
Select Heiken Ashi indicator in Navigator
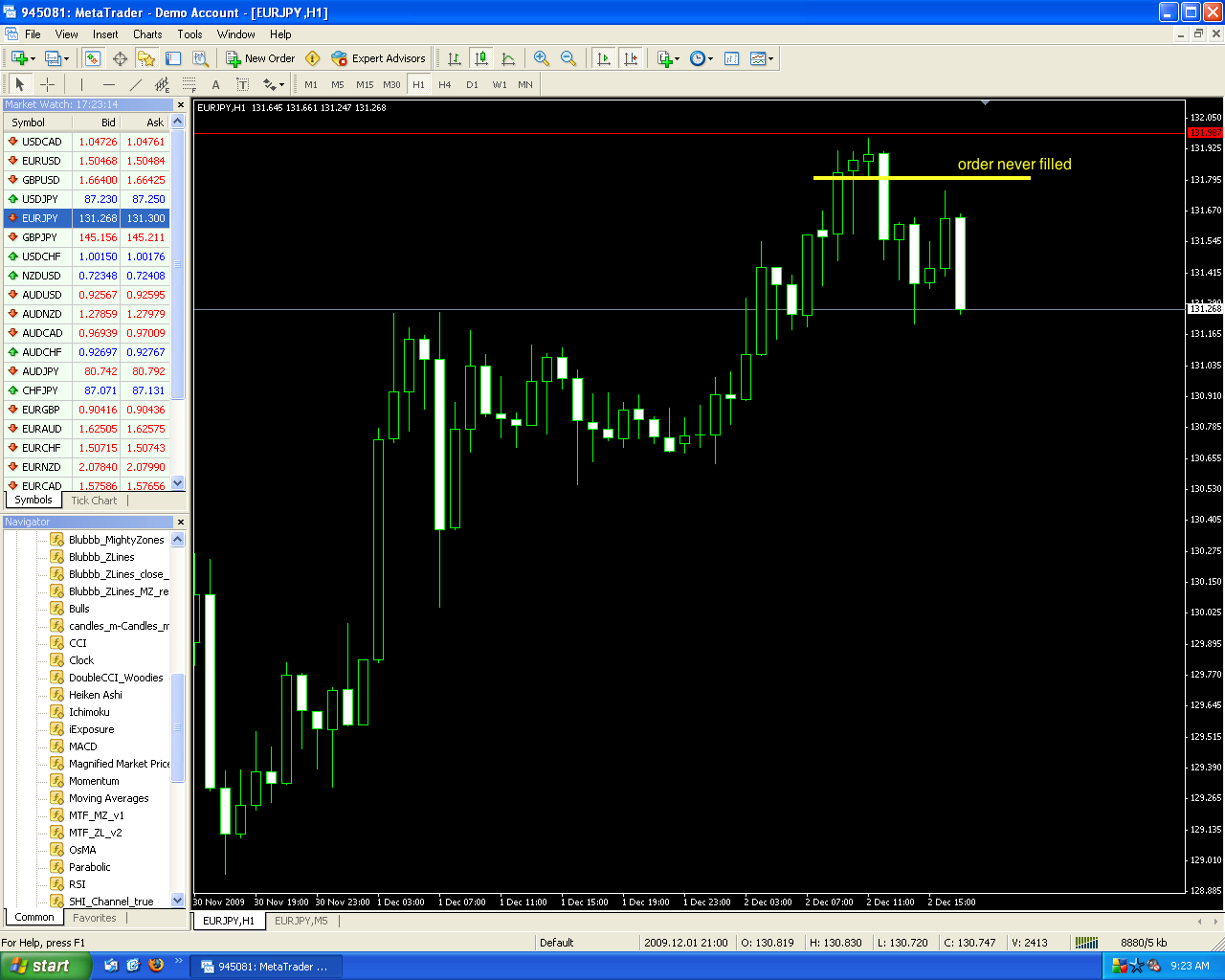pyautogui.click(x=96, y=695)
